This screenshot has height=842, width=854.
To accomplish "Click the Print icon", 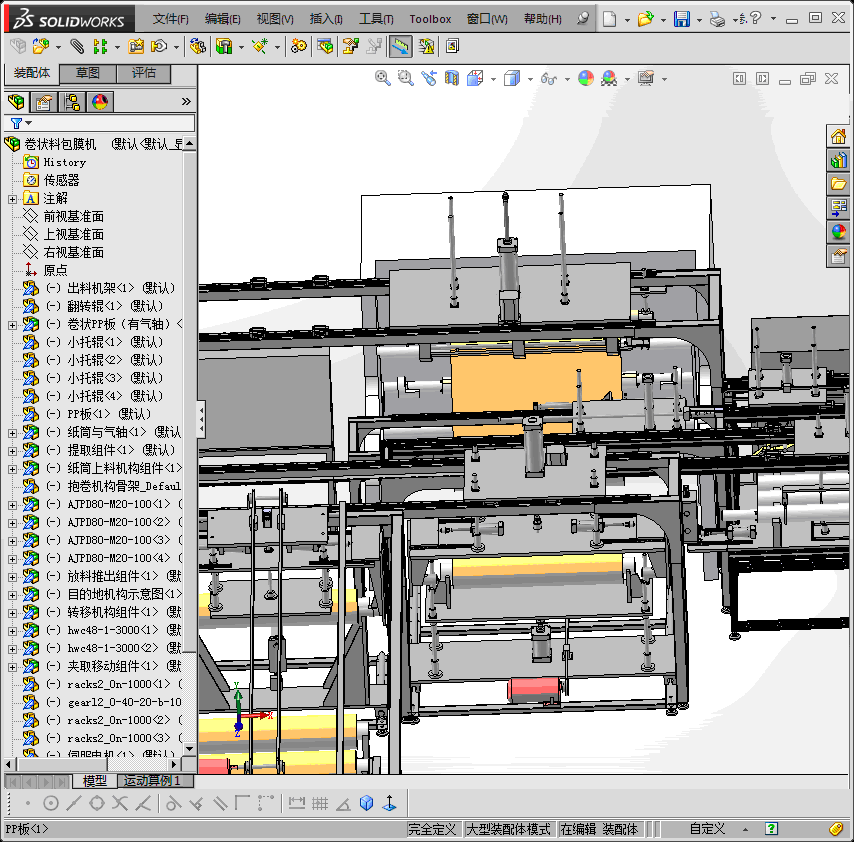I will pyautogui.click(x=717, y=18).
